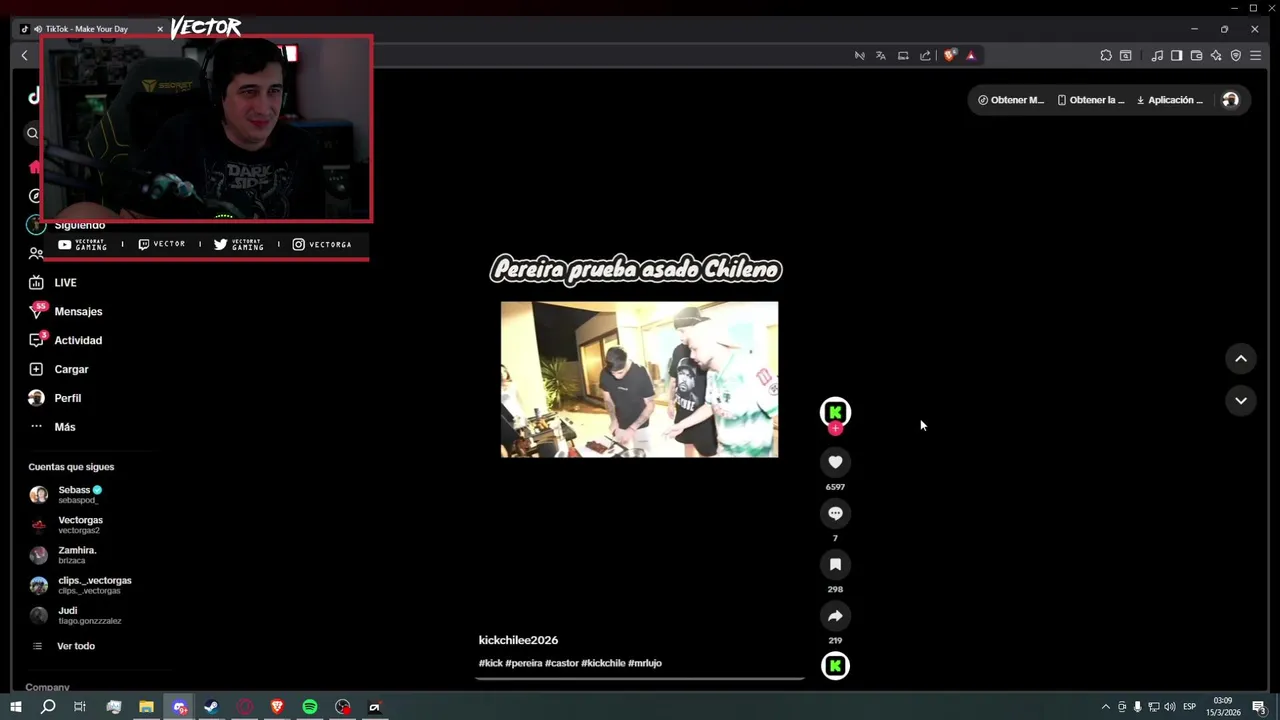Screen dimensions: 1280x720
Task: Open the #mrlujo hashtag
Action: pyautogui.click(x=645, y=663)
